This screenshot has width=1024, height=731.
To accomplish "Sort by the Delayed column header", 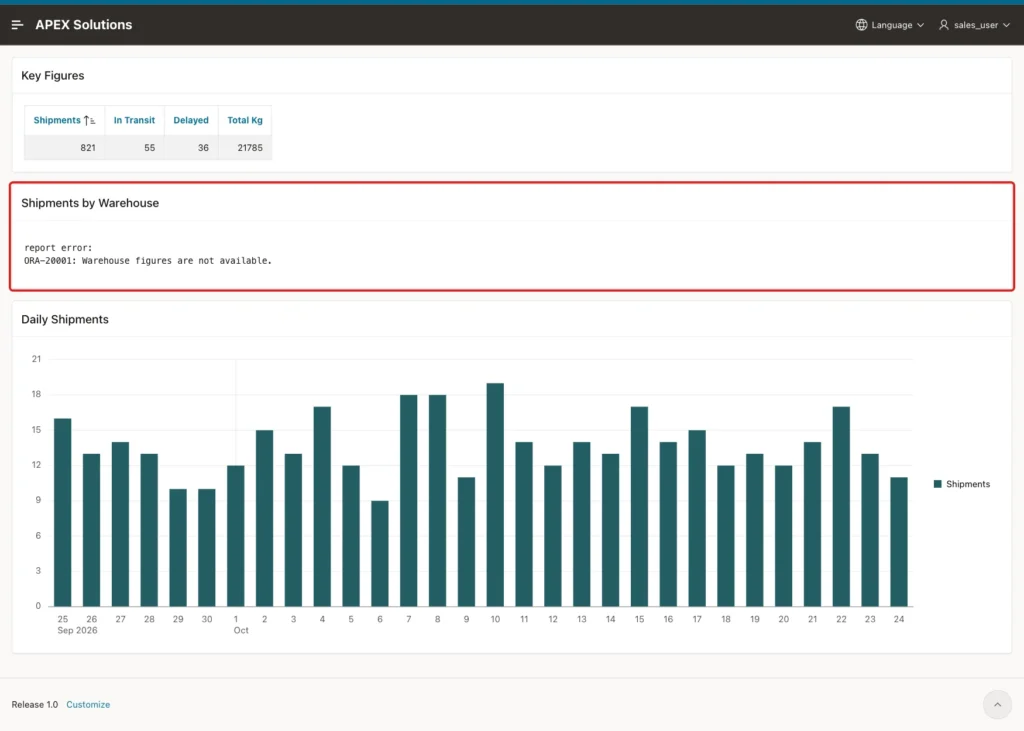I will pos(191,120).
